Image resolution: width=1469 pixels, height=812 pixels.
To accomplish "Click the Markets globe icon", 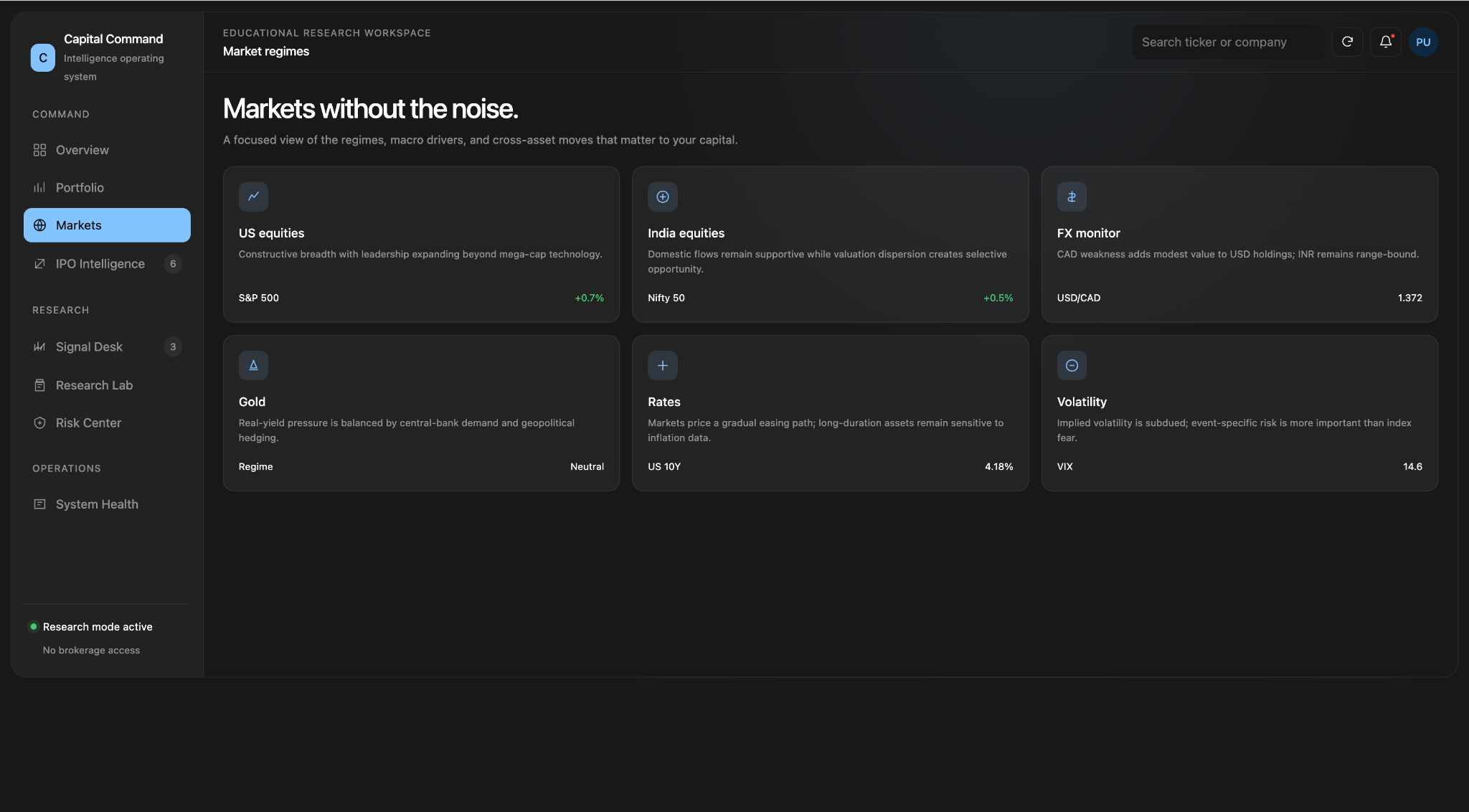I will click(x=40, y=225).
